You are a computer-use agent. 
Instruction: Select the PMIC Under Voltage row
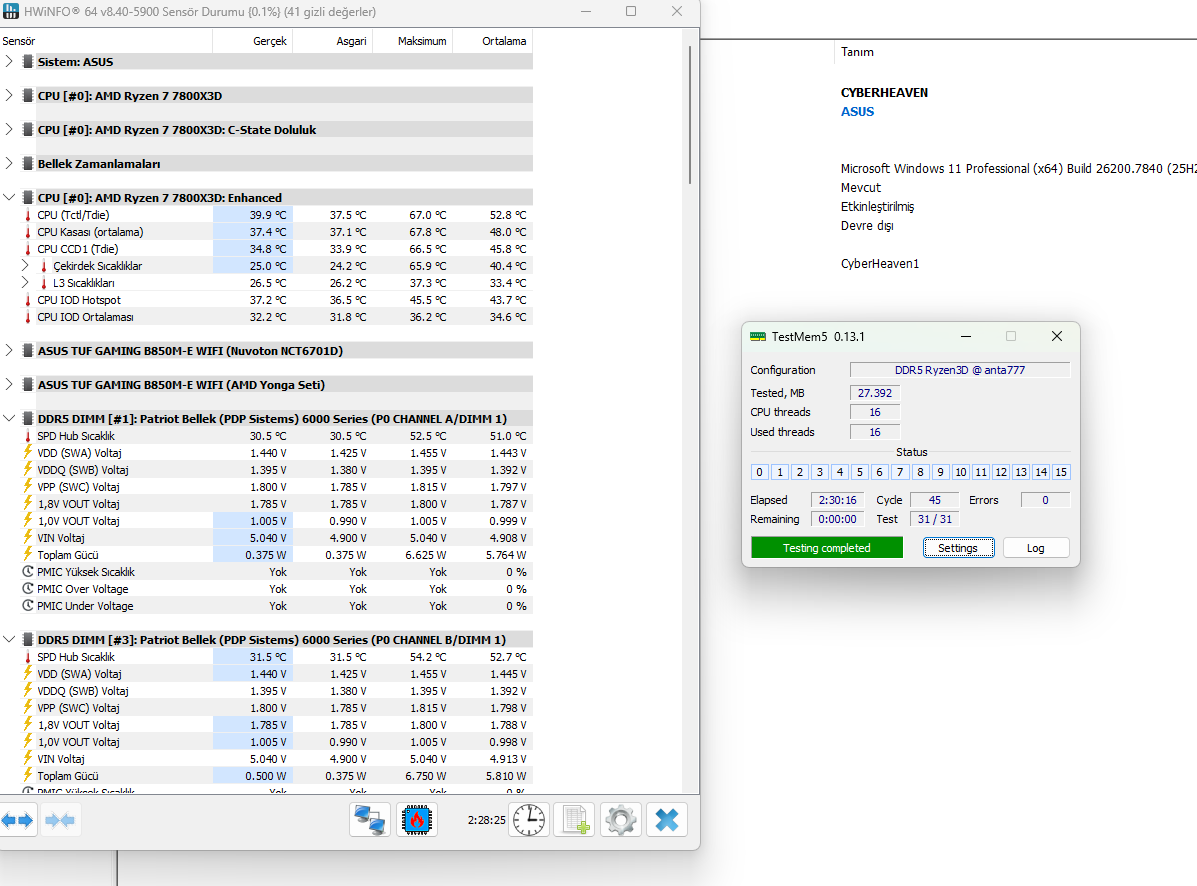(x=266, y=606)
